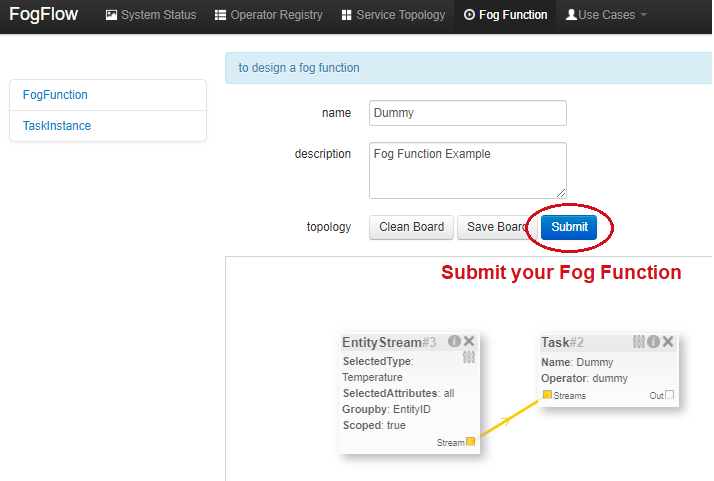This screenshot has width=714, height=481.
Task: Expand the Use Cases dropdown menu
Action: (x=606, y=15)
